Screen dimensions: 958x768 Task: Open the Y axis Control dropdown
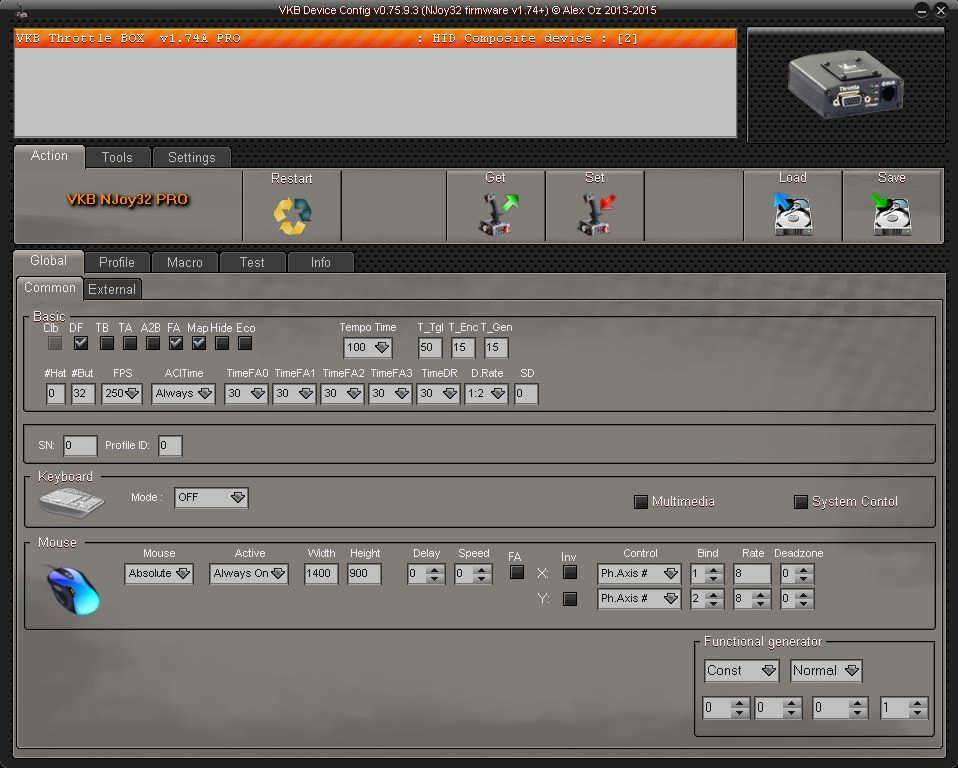pos(639,599)
